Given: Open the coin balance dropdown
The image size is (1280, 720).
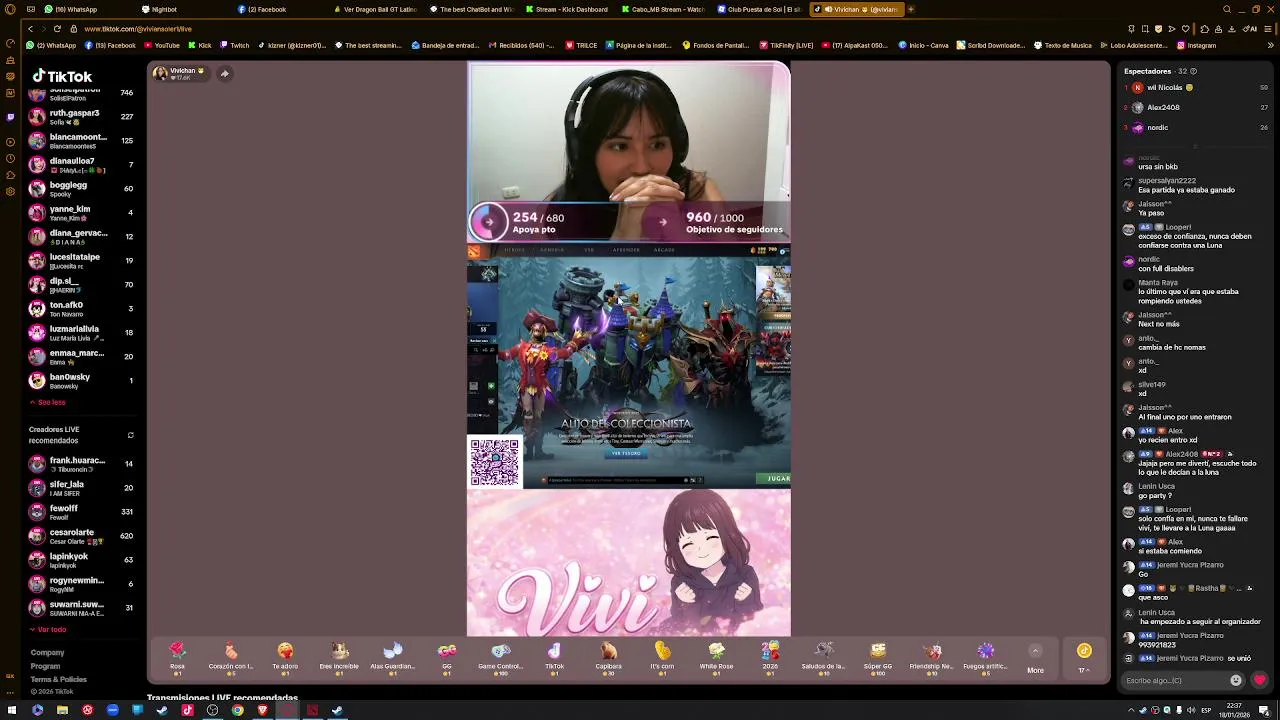Looking at the screenshot, I should [1084, 659].
